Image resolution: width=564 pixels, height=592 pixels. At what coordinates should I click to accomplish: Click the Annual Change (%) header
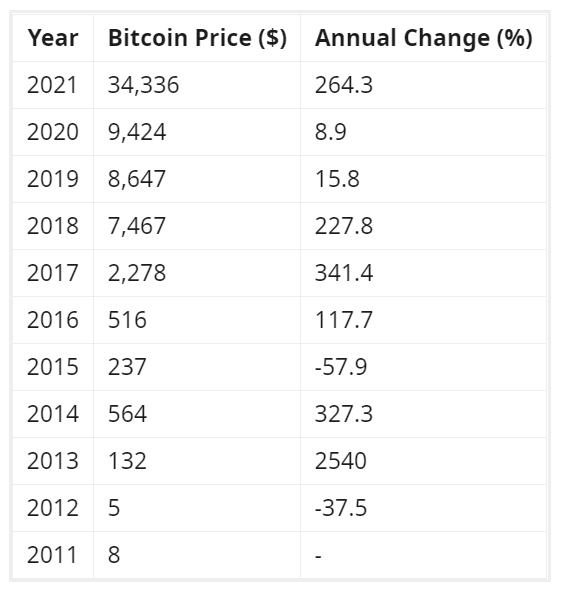[x=424, y=38]
